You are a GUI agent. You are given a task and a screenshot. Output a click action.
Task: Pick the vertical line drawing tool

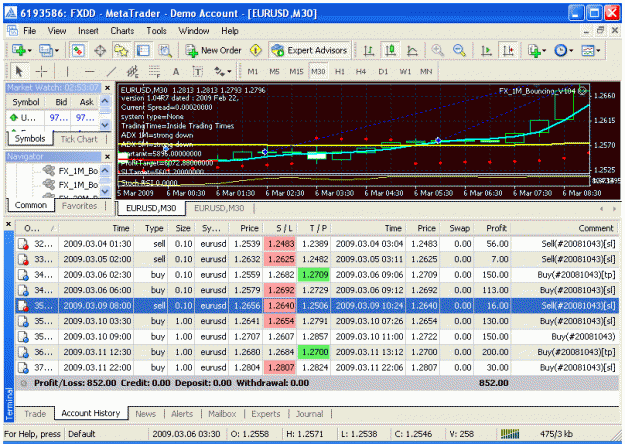67,72
